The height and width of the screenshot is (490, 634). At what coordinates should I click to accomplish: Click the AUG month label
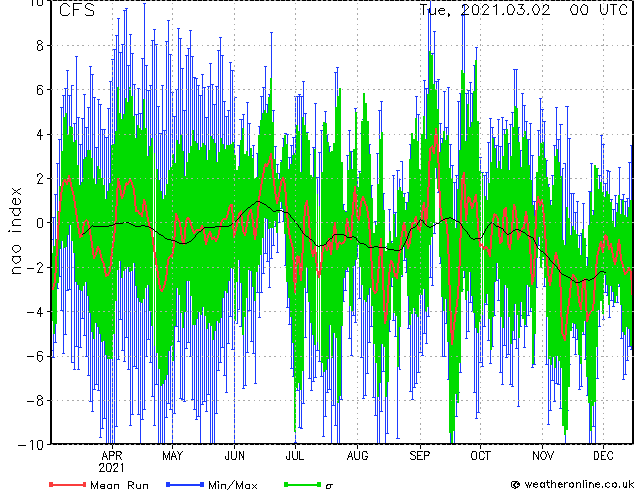[x=357, y=456]
